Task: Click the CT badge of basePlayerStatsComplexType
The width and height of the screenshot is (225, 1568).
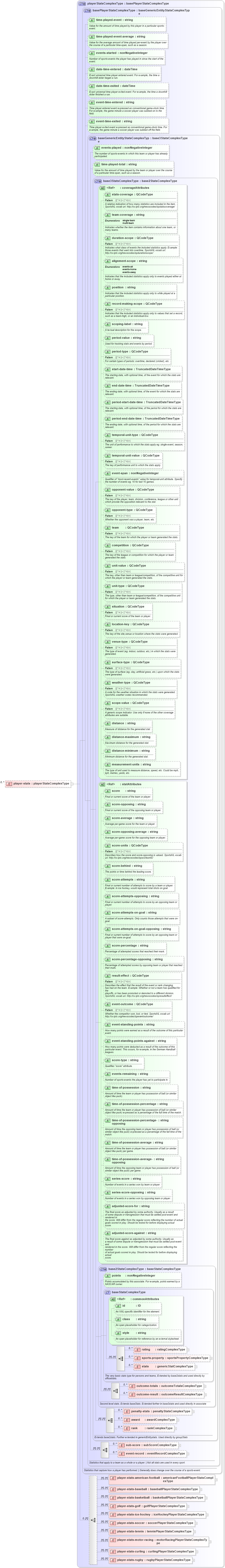Action: 87,10
